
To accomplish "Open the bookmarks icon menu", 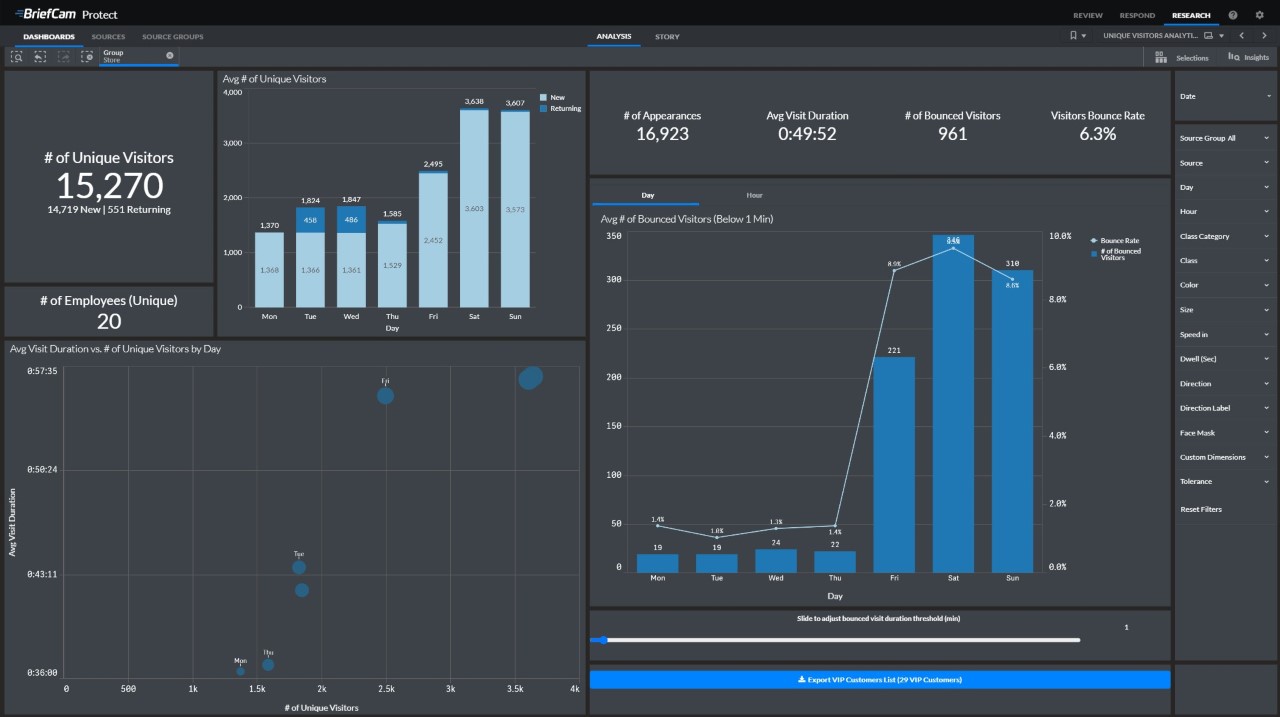I will 1077,36.
